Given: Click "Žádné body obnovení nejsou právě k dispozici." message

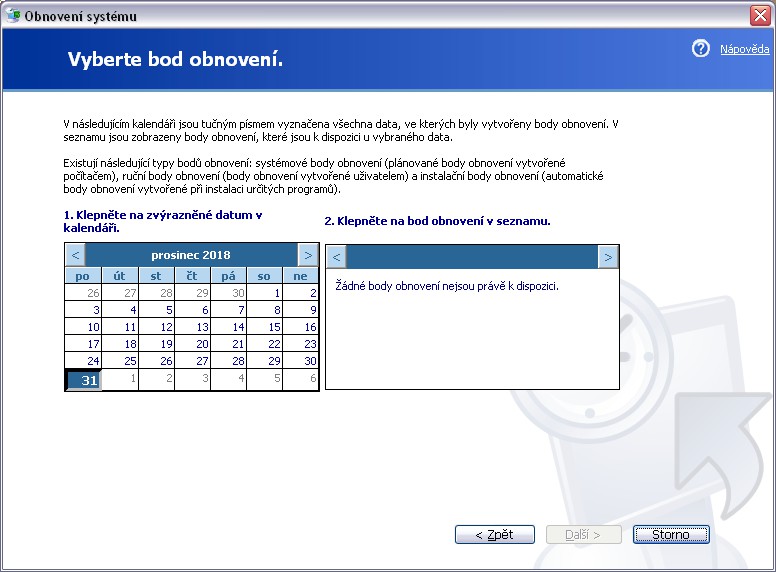Looking at the screenshot, I should [447, 286].
